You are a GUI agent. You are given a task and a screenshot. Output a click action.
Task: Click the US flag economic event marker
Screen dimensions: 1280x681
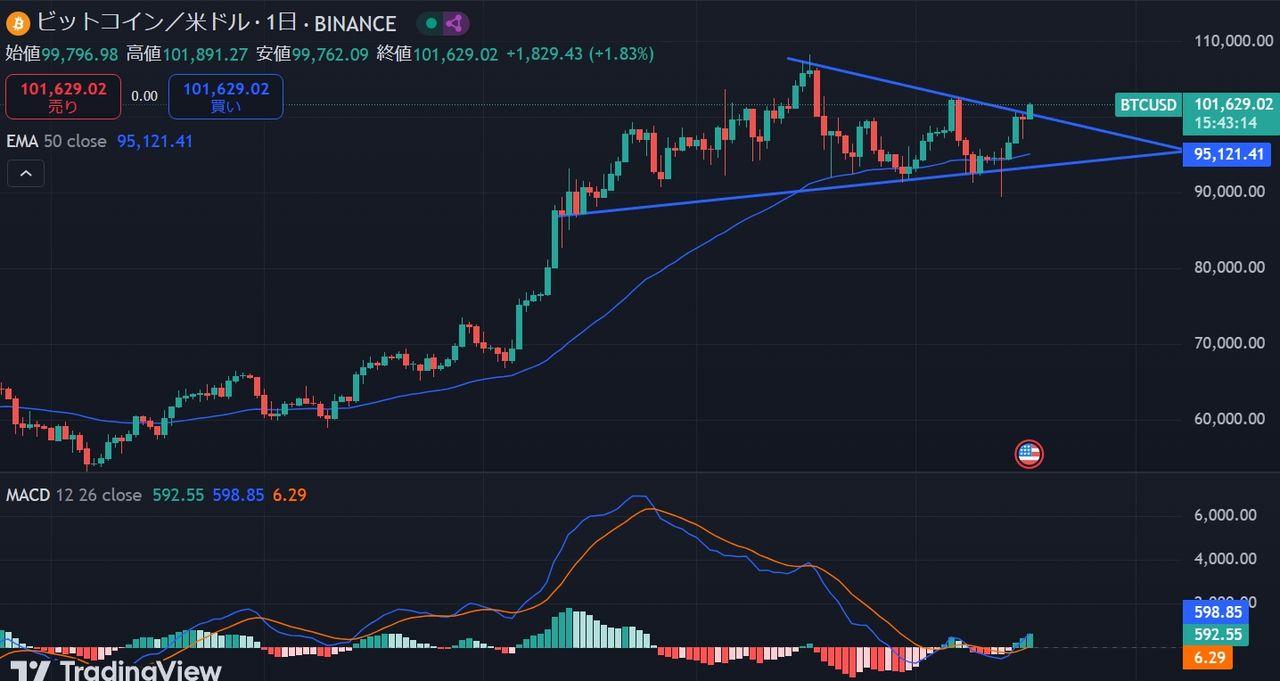tap(1028, 455)
